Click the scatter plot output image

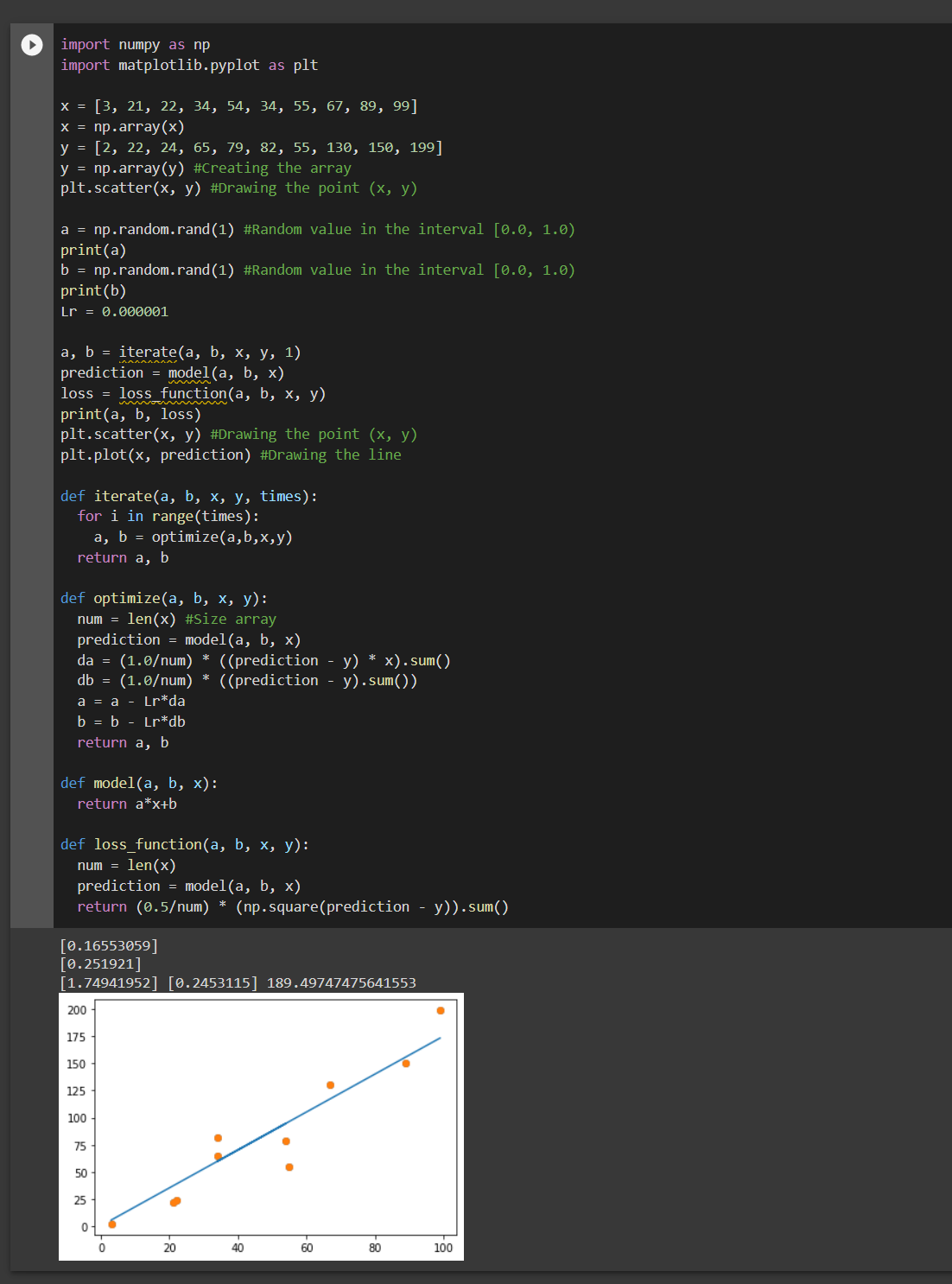(x=261, y=1127)
